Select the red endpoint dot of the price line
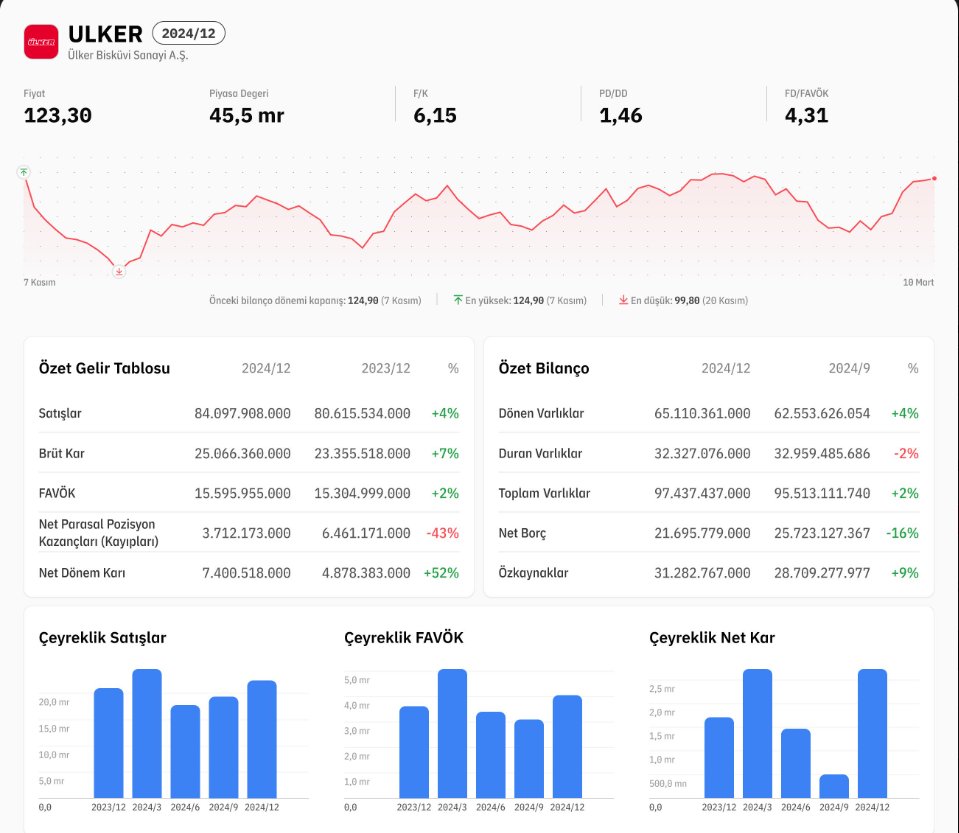959x833 pixels. (934, 179)
